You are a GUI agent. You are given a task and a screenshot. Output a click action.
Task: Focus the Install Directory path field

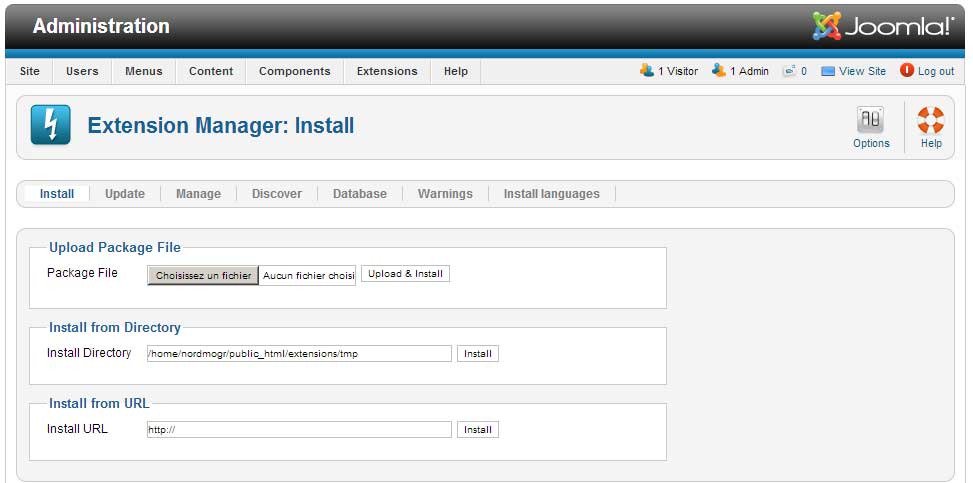[x=299, y=354]
